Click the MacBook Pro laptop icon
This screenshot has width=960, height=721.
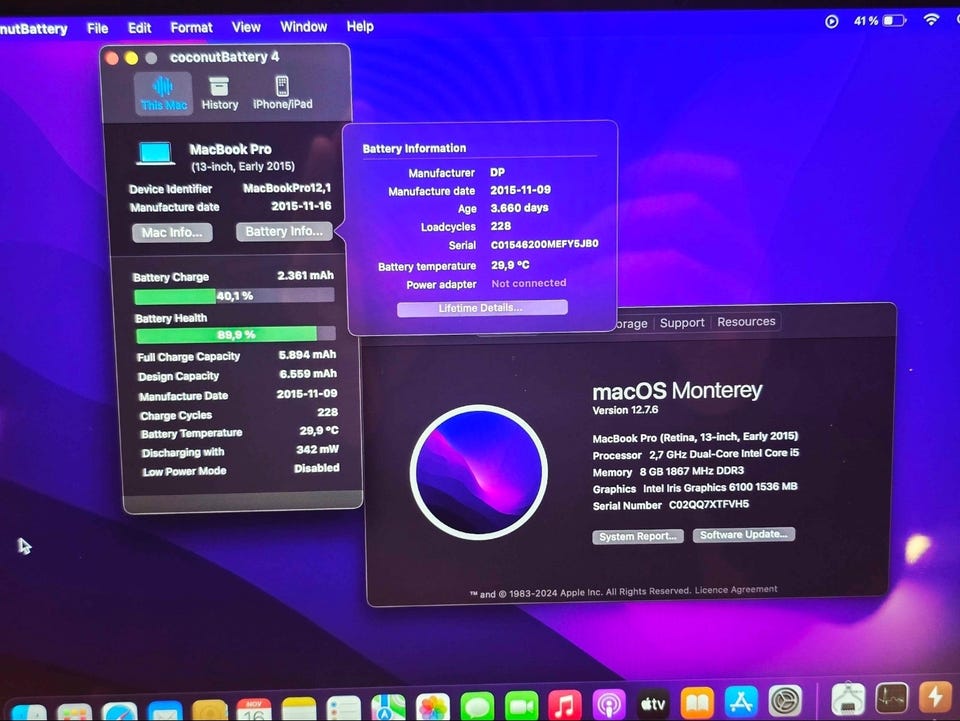pyautogui.click(x=155, y=153)
